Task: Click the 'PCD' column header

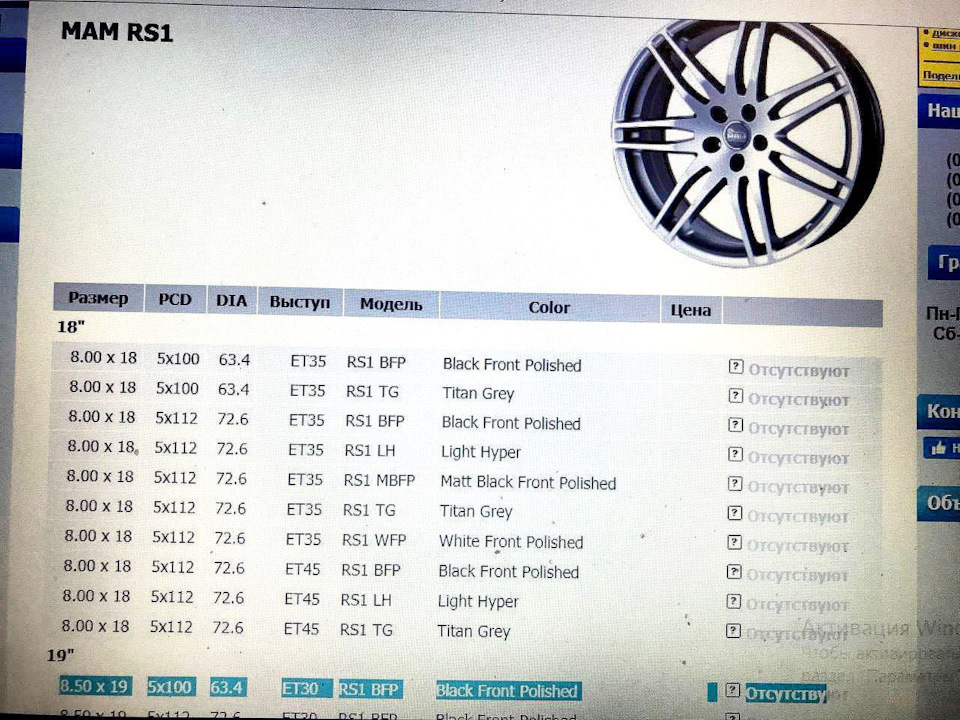Action: click(175, 299)
